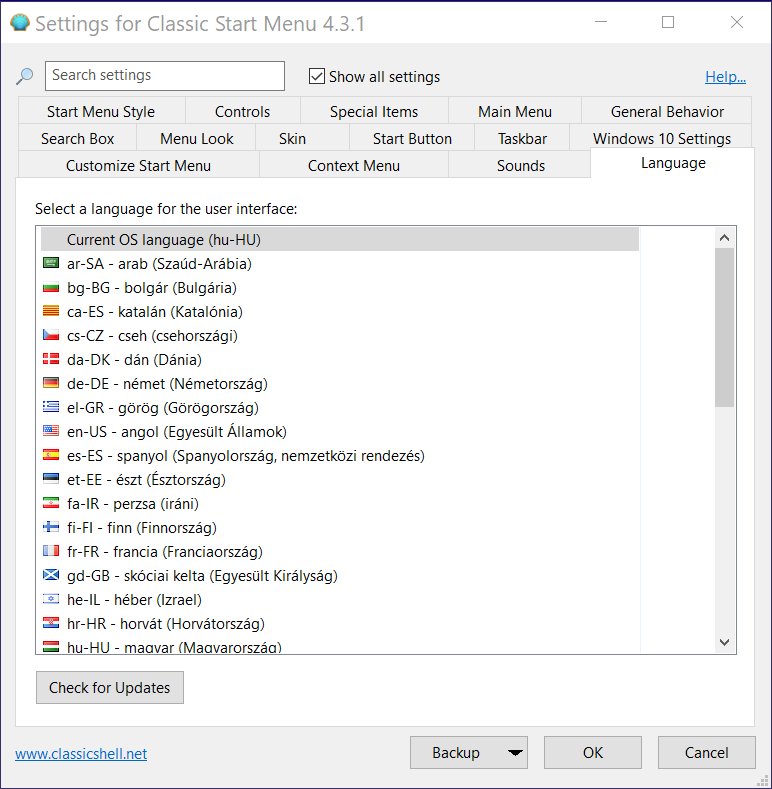Open www.classicshell.net link
The image size is (772, 789).
[x=81, y=753]
